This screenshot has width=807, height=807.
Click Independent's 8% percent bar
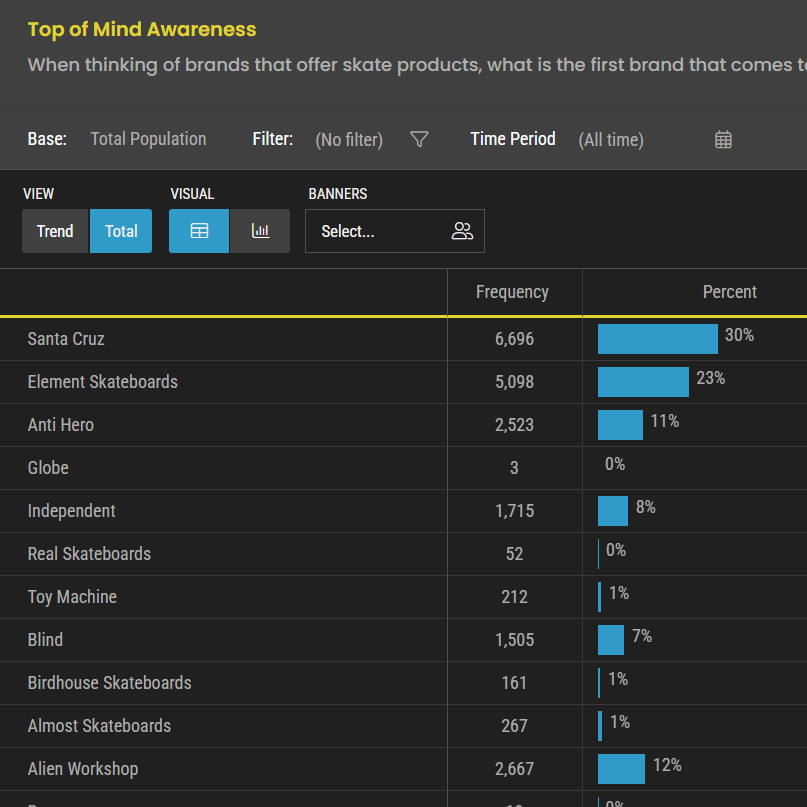click(613, 511)
